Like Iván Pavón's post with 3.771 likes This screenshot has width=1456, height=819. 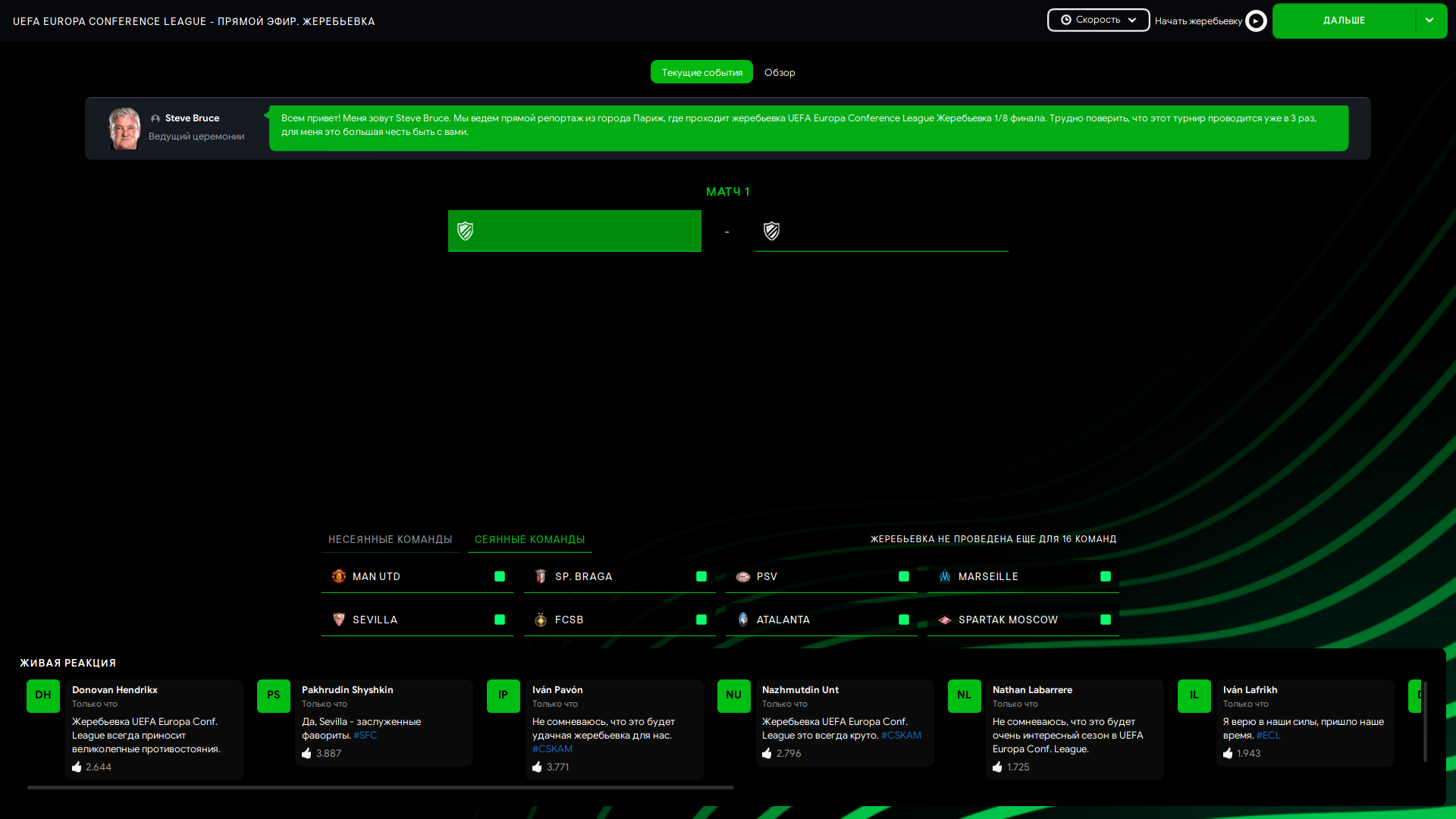[x=537, y=767]
